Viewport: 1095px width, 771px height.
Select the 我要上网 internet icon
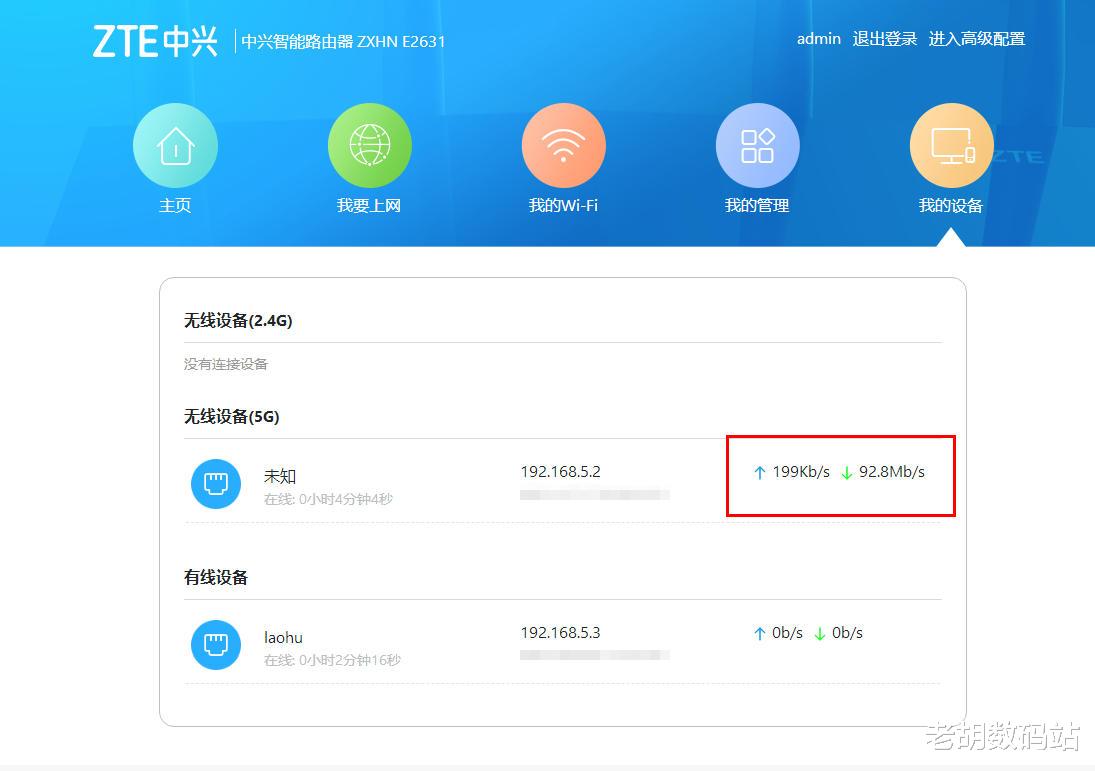pos(369,145)
